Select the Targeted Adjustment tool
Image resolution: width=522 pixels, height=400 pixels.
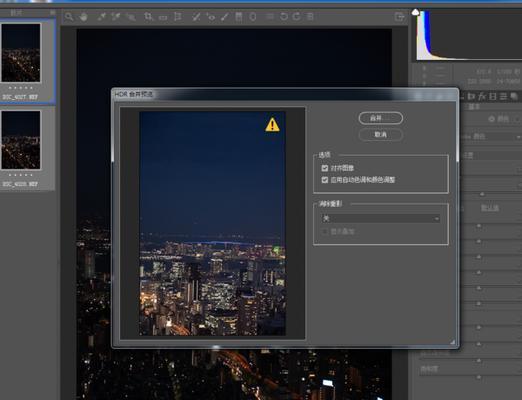[x=131, y=17]
